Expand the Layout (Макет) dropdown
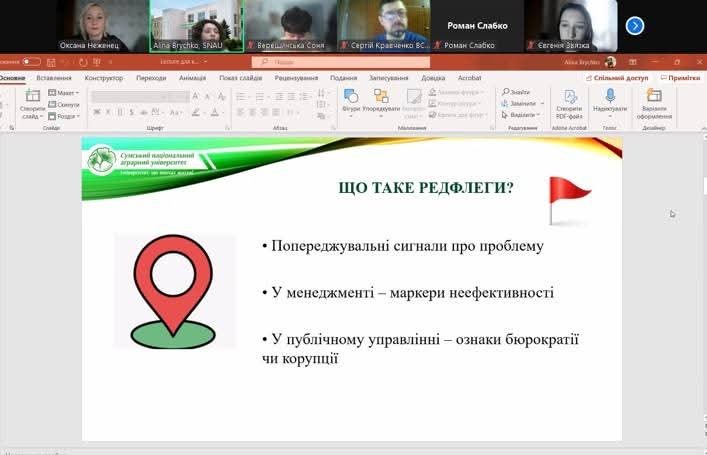 [66, 93]
